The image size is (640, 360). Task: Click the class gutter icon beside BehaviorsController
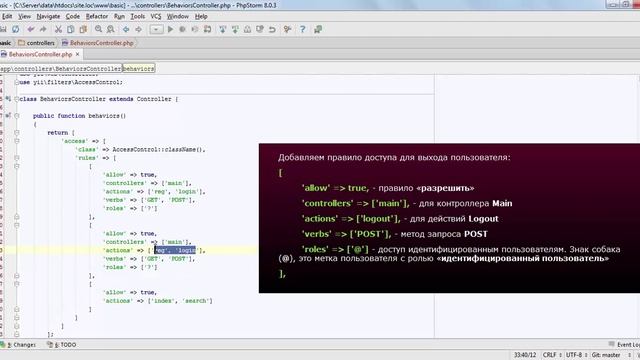click(x=8, y=99)
